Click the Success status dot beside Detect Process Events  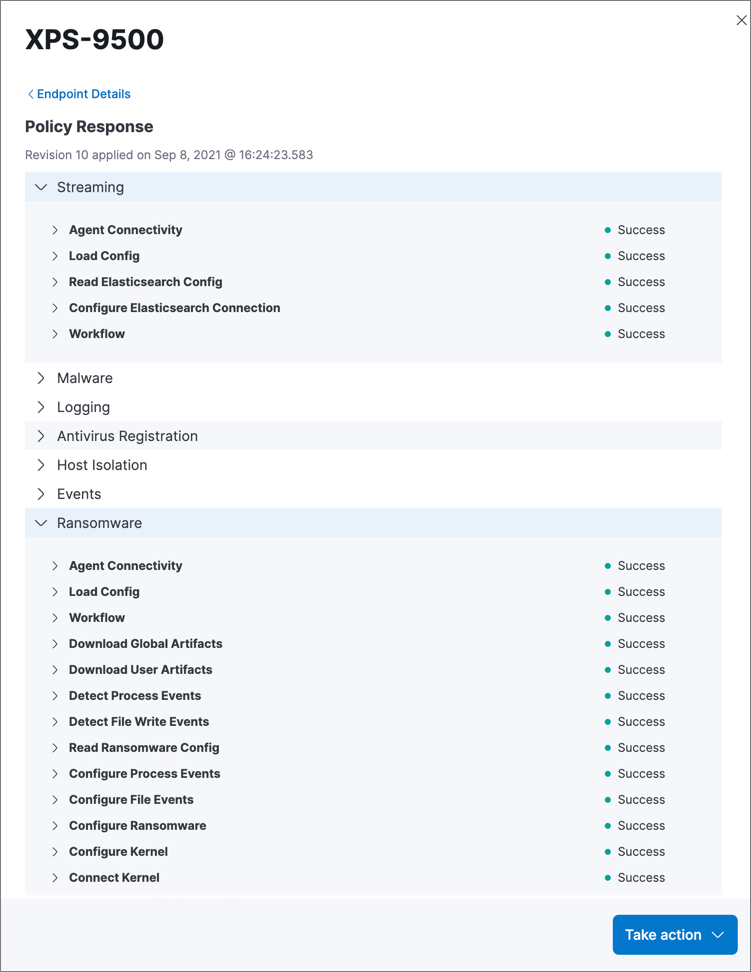point(607,695)
